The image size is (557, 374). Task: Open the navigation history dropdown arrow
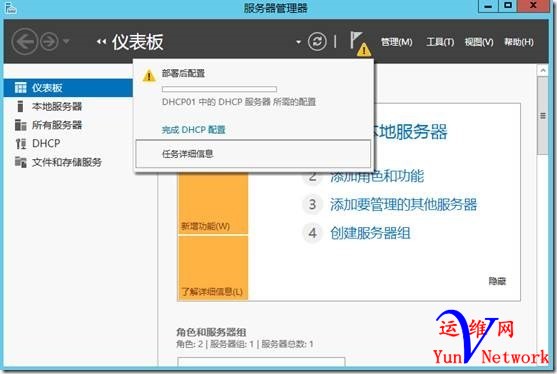click(66, 42)
